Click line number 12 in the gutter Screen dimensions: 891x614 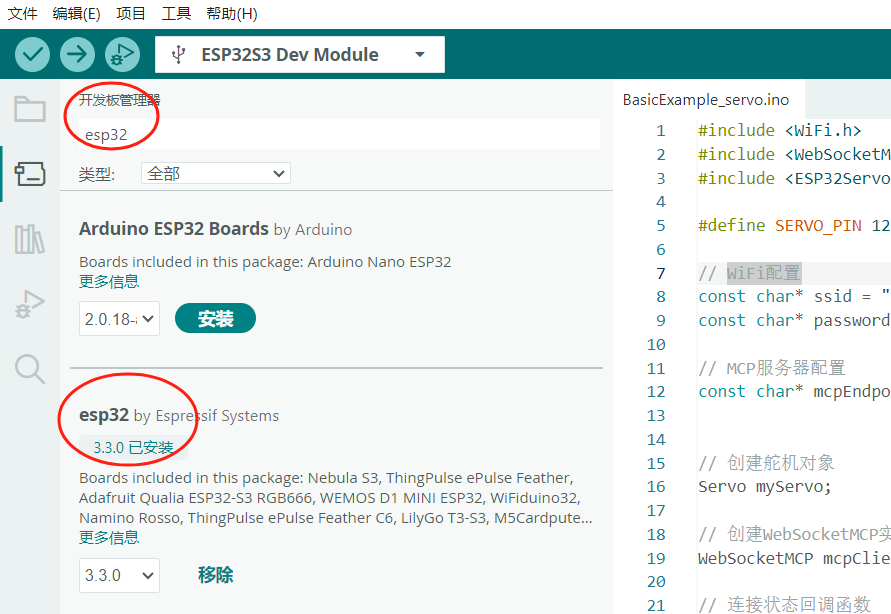[656, 391]
